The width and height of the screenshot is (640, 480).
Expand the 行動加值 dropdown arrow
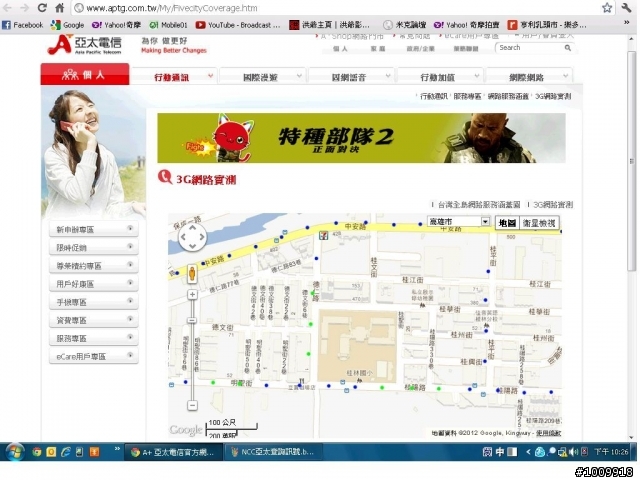tap(477, 76)
